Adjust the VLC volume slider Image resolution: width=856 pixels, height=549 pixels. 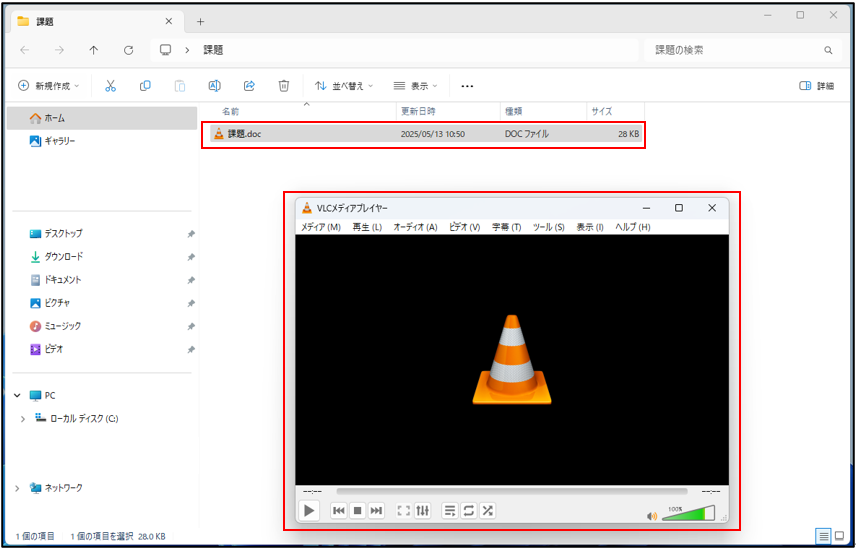[x=688, y=513]
